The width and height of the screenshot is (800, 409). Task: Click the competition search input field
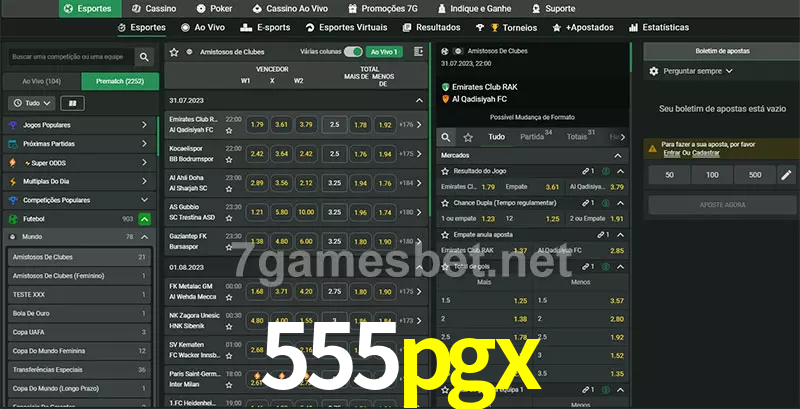(x=69, y=58)
